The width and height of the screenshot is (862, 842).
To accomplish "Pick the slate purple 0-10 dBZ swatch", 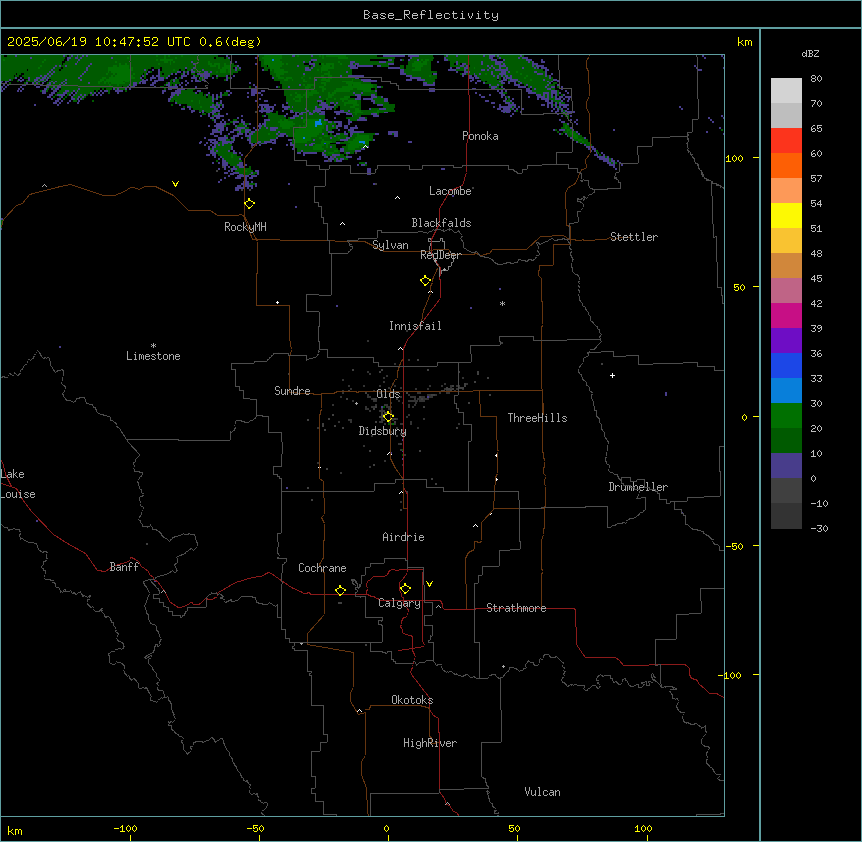I will 786,466.
